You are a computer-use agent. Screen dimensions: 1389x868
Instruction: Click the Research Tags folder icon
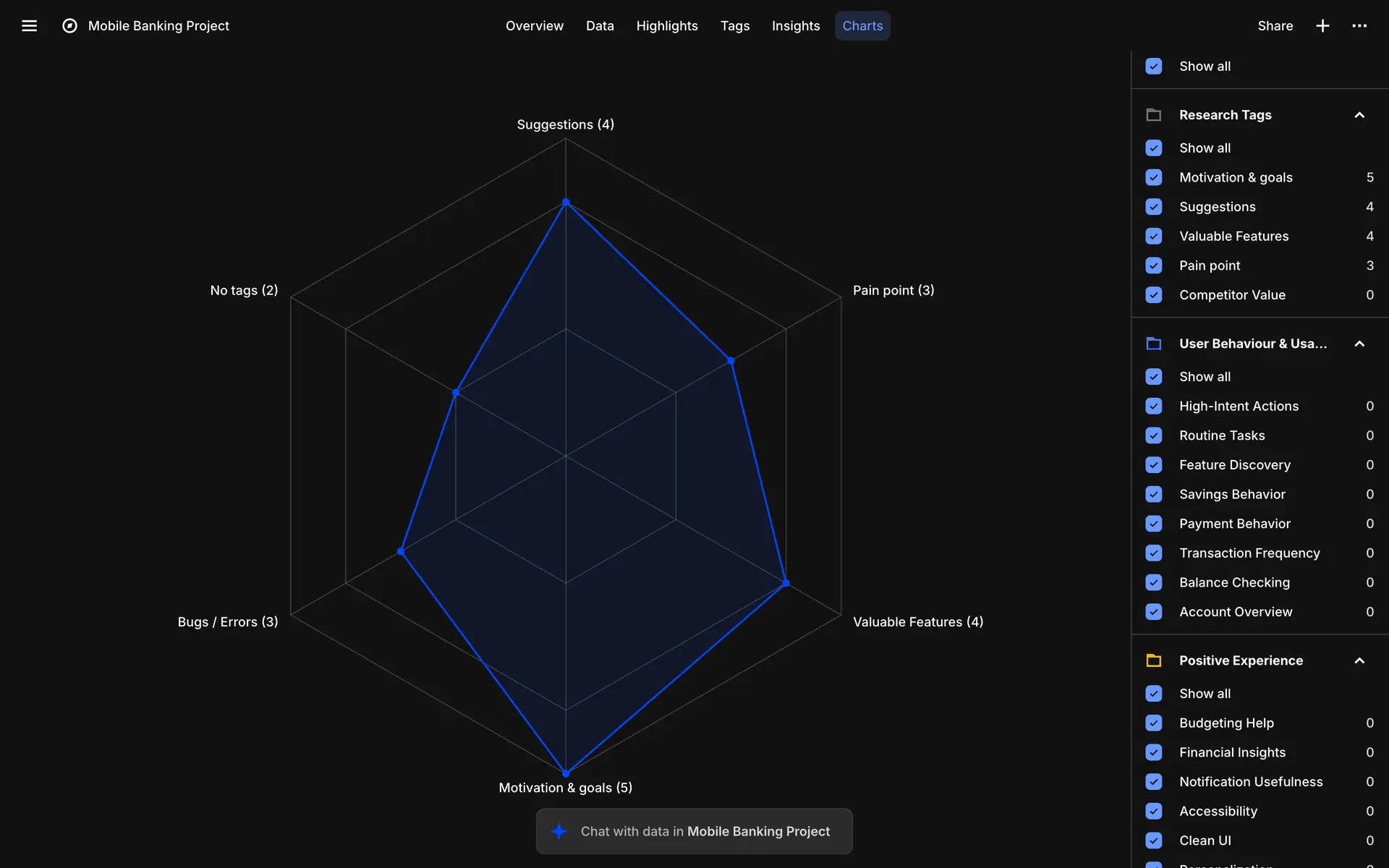point(1154,115)
